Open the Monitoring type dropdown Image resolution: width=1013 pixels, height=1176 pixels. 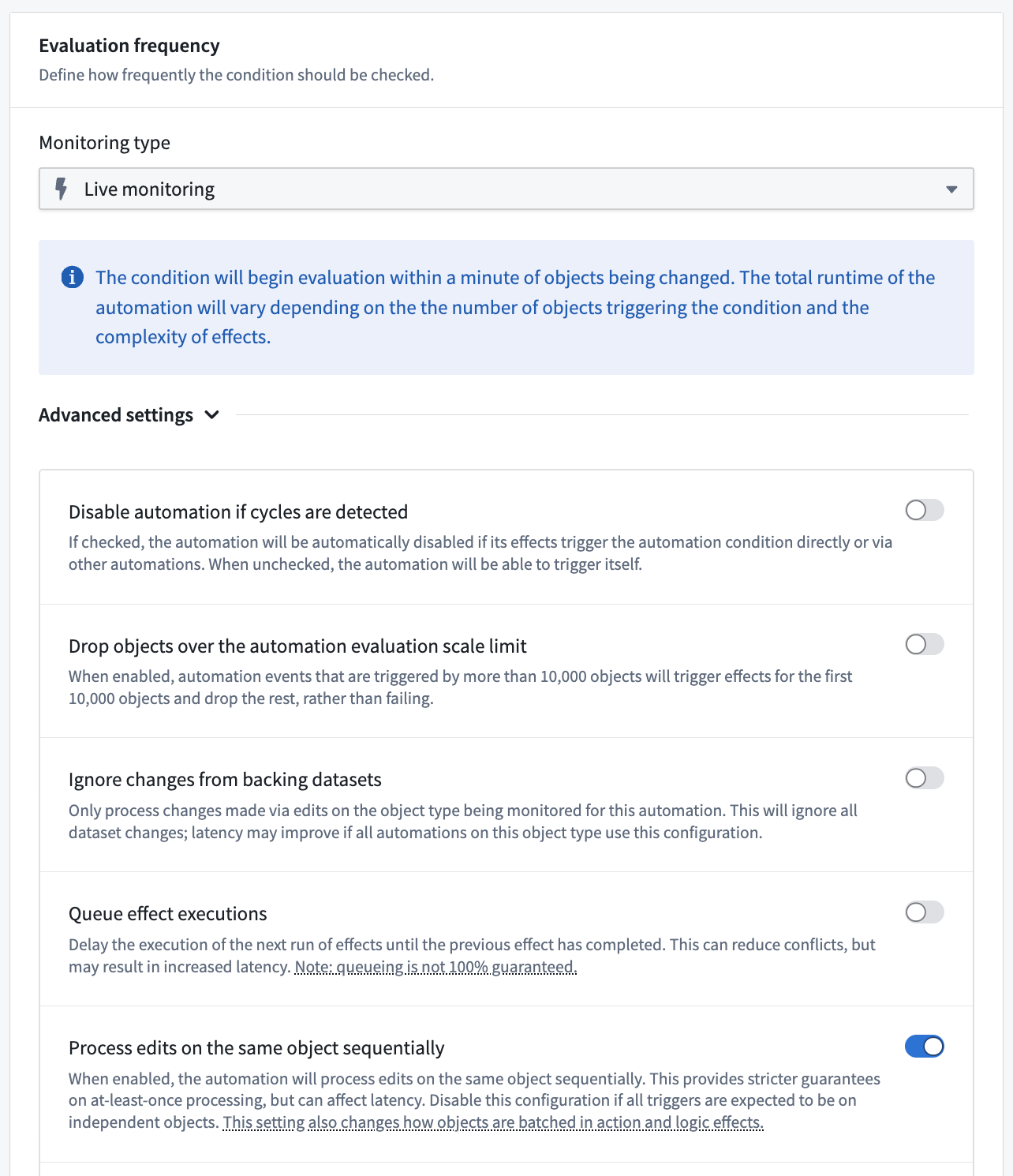506,189
